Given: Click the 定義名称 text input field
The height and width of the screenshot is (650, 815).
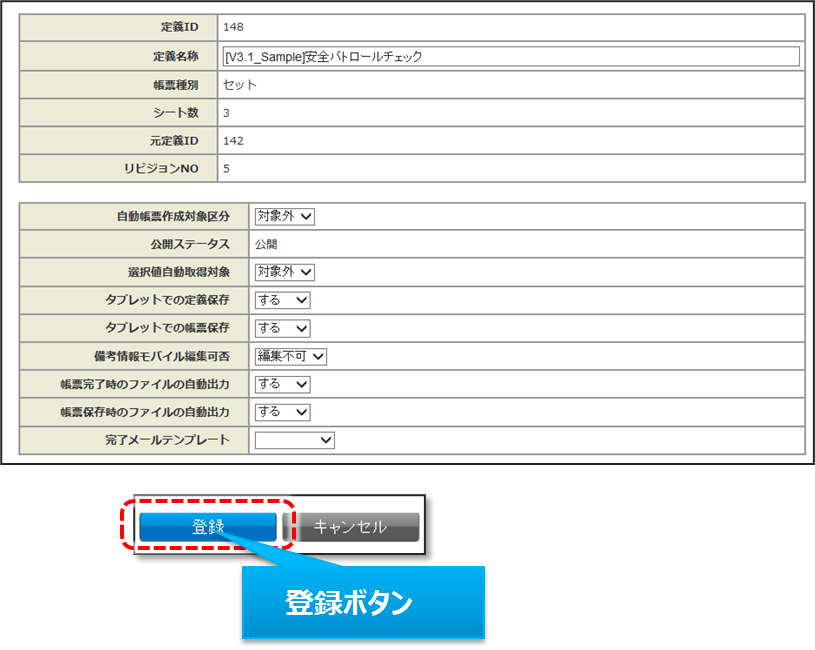Looking at the screenshot, I should [x=511, y=57].
